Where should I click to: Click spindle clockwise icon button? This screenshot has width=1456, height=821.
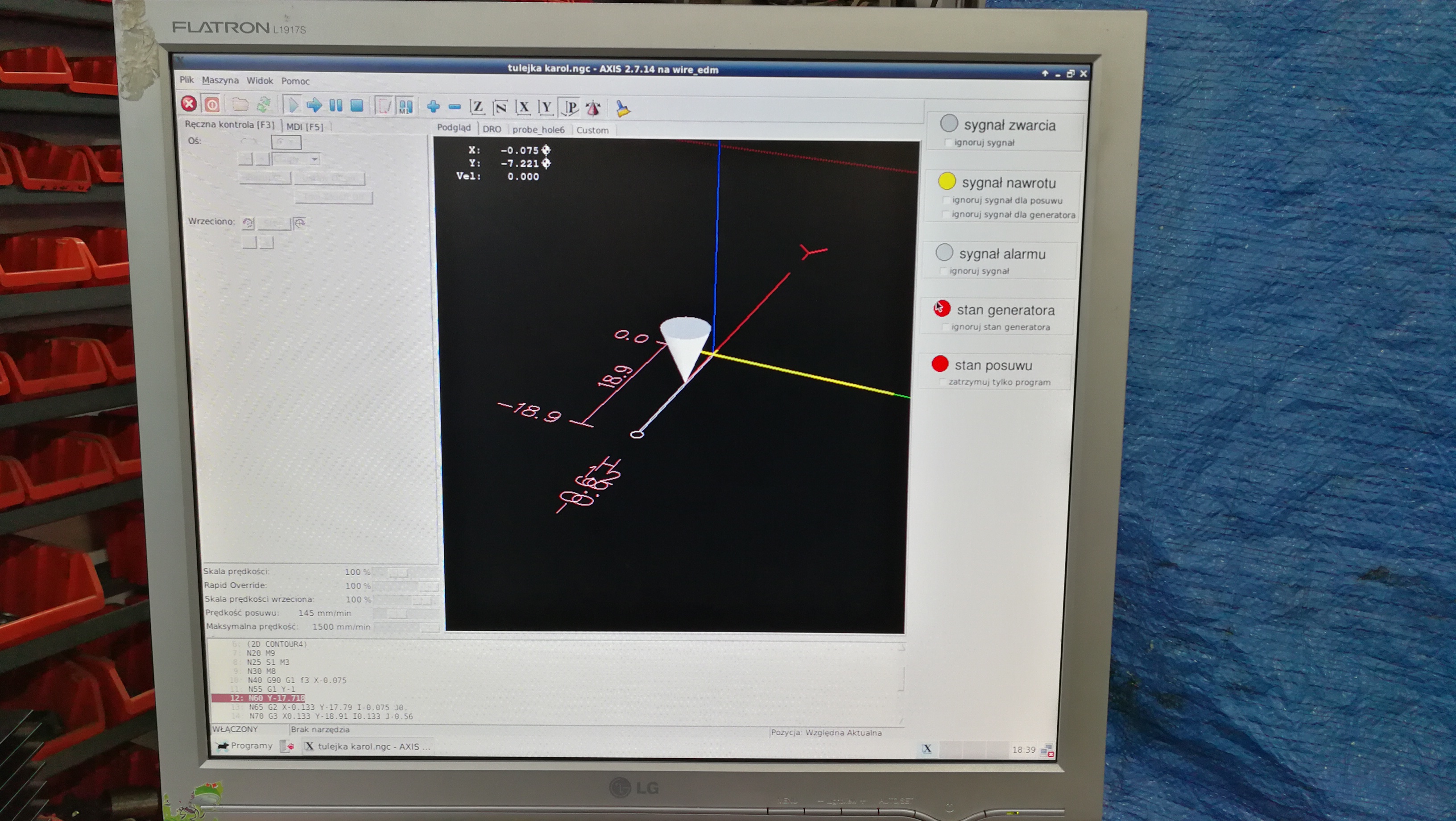tap(300, 224)
